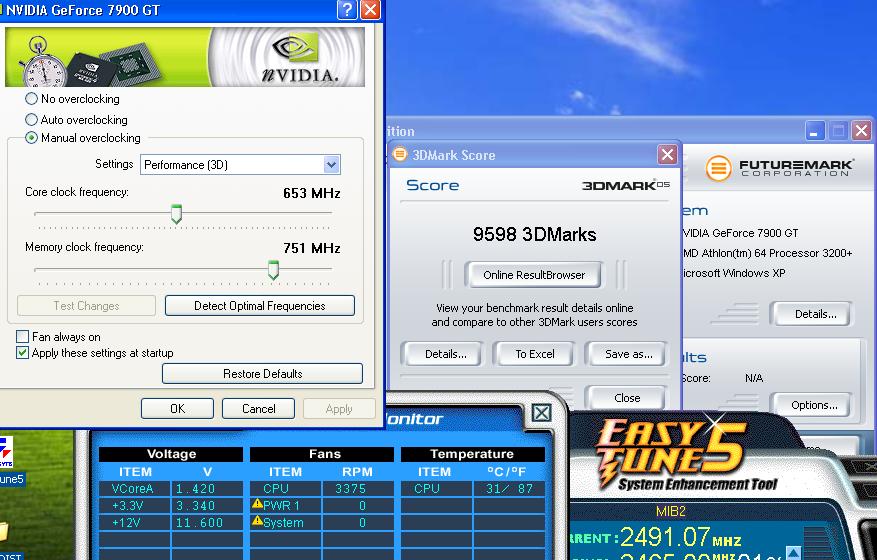Click the Core clock frequency slider handle
Image resolution: width=877 pixels, height=560 pixels.
tap(176, 214)
